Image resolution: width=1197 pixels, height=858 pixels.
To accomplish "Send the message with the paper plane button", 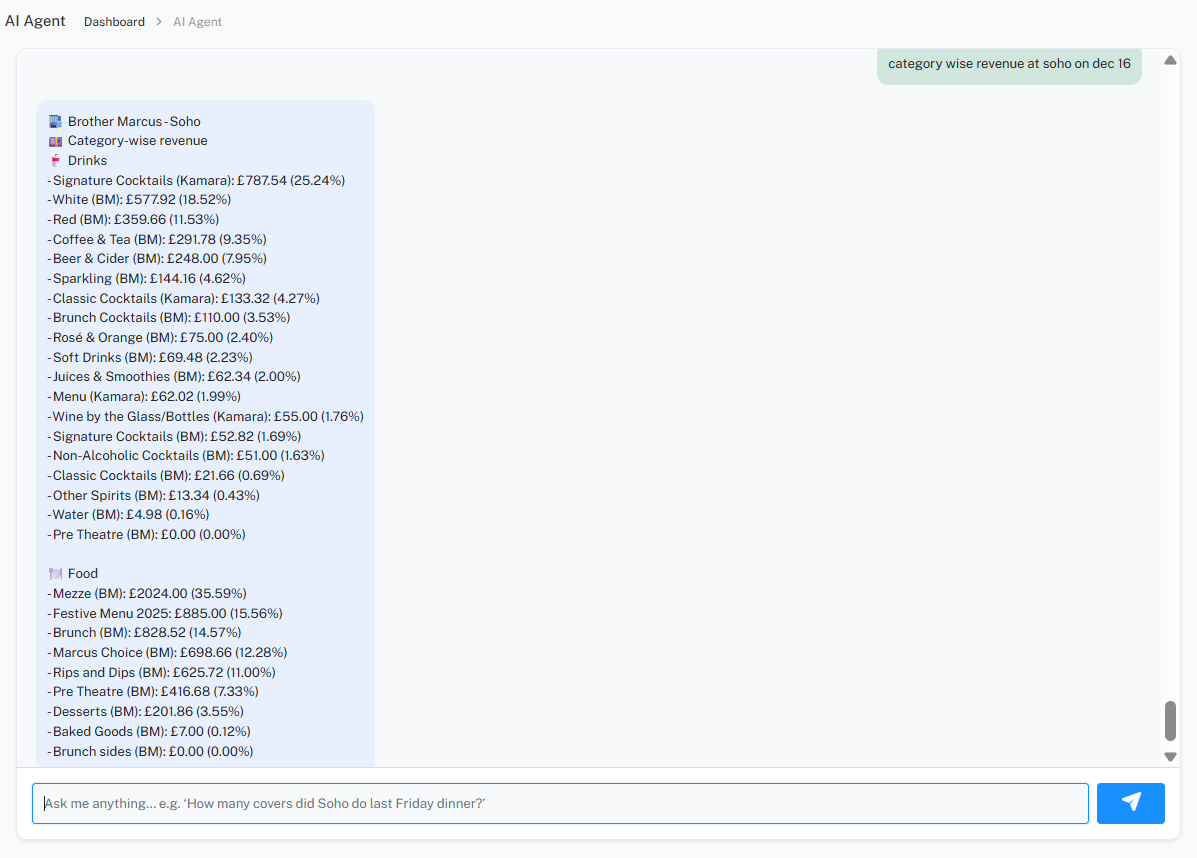I will [1131, 803].
